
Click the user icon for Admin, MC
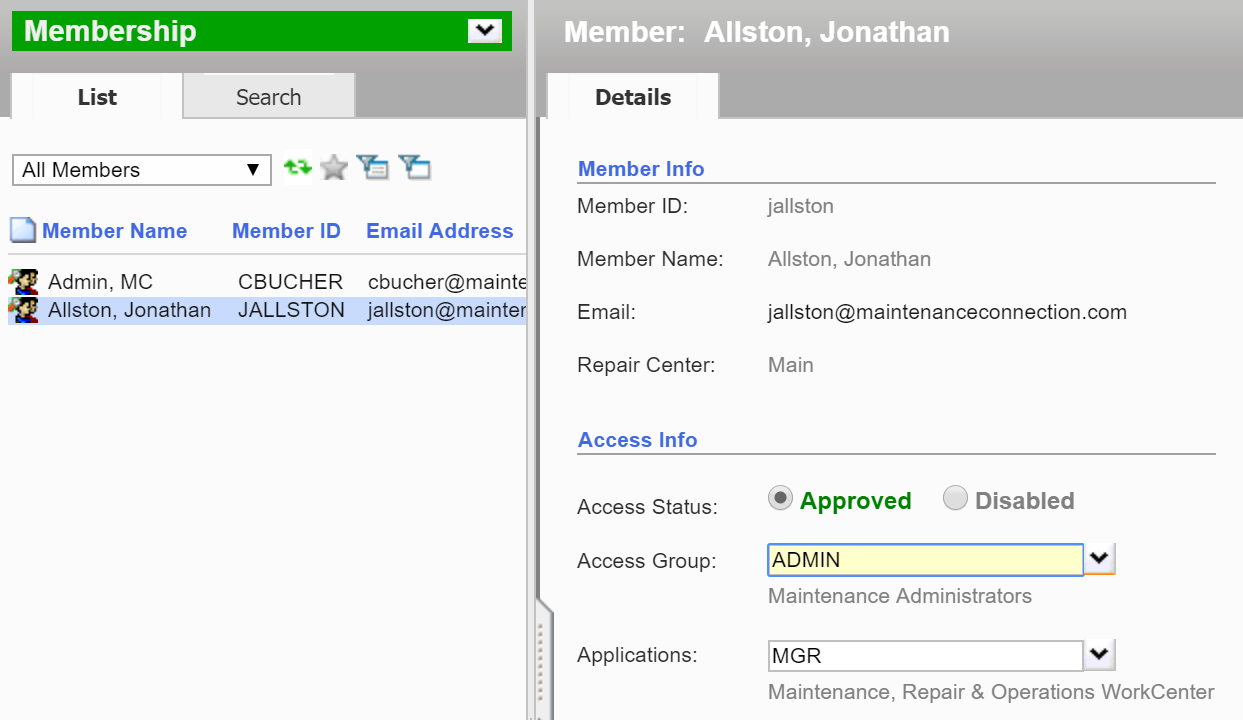[x=23, y=282]
